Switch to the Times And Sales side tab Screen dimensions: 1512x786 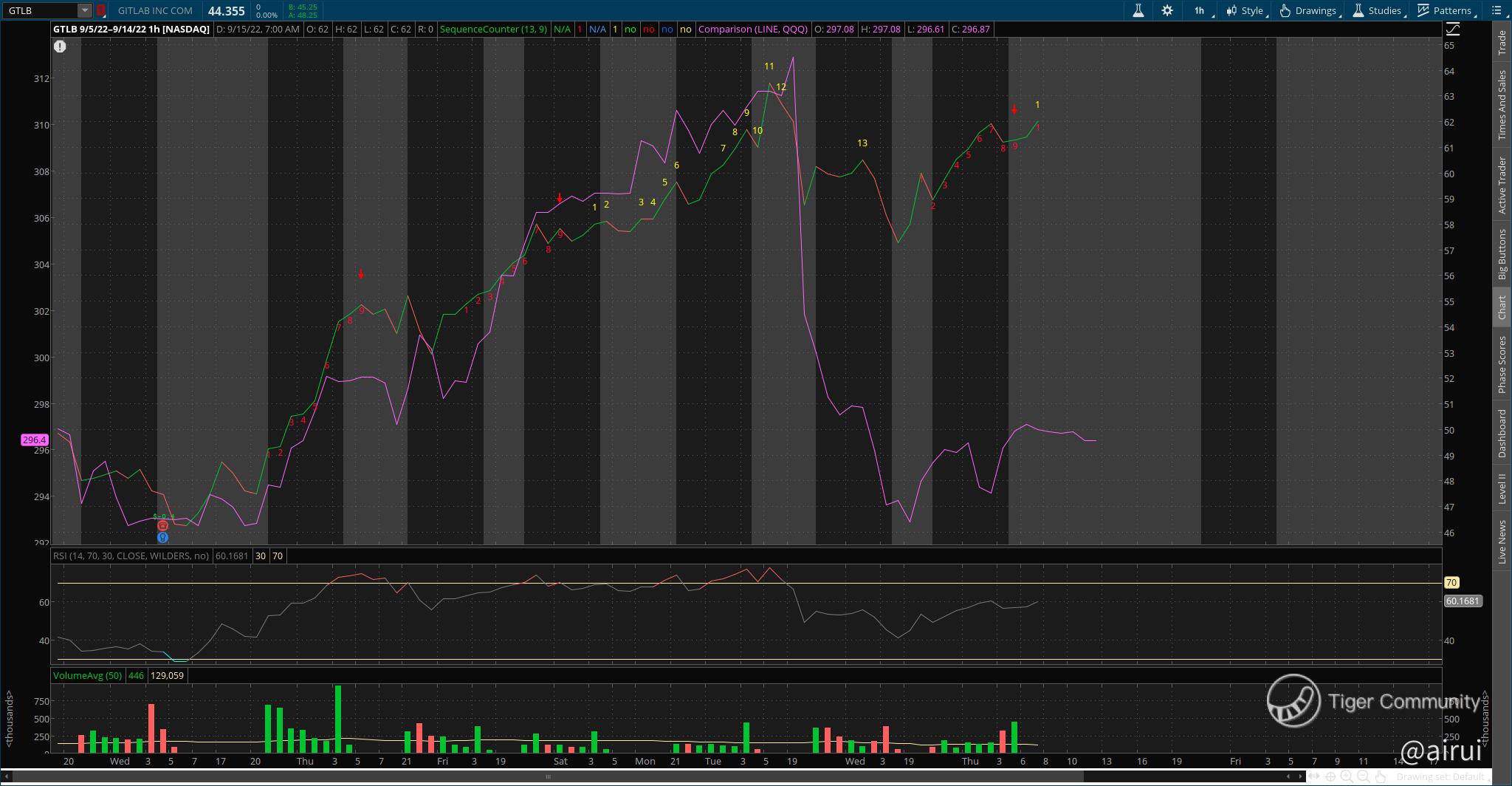1502,105
